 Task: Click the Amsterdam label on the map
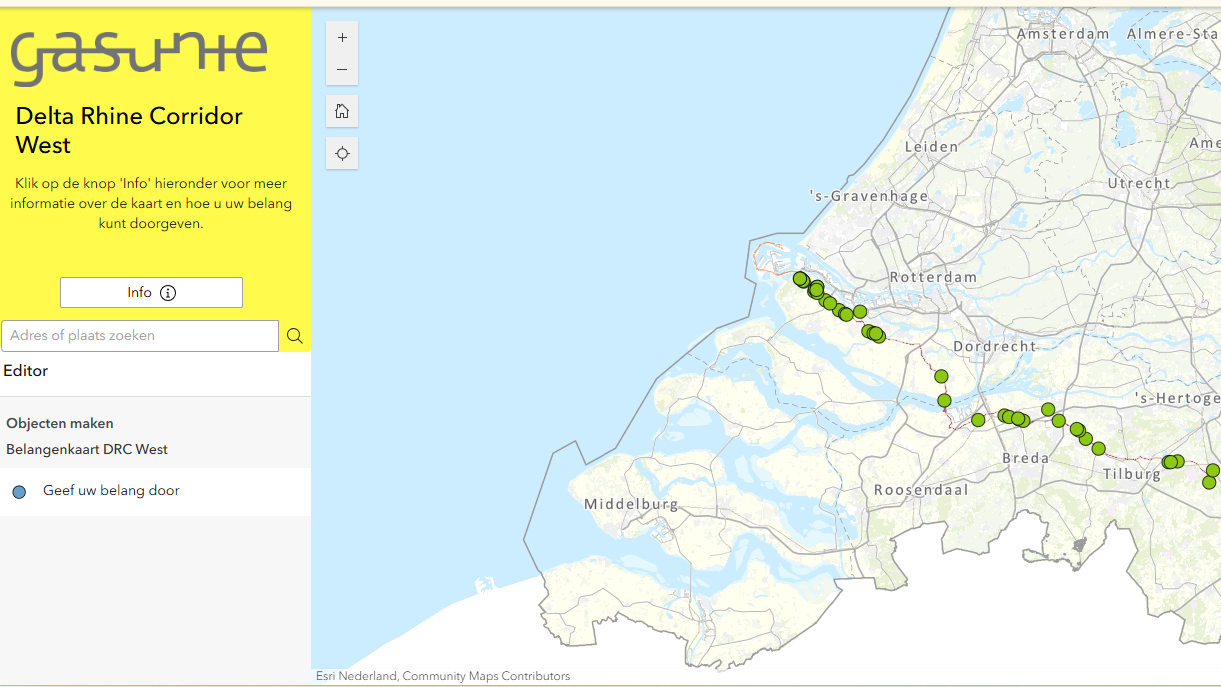click(x=1062, y=34)
